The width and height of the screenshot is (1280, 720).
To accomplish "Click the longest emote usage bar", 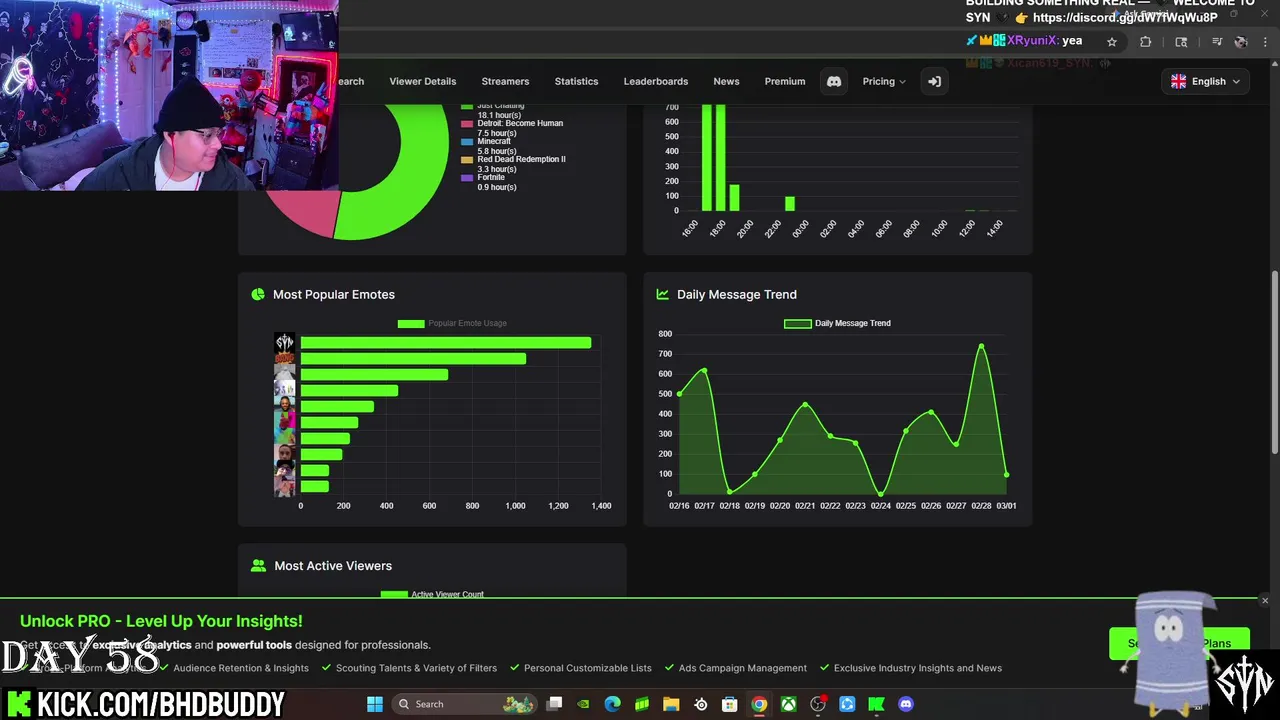I will coord(446,343).
